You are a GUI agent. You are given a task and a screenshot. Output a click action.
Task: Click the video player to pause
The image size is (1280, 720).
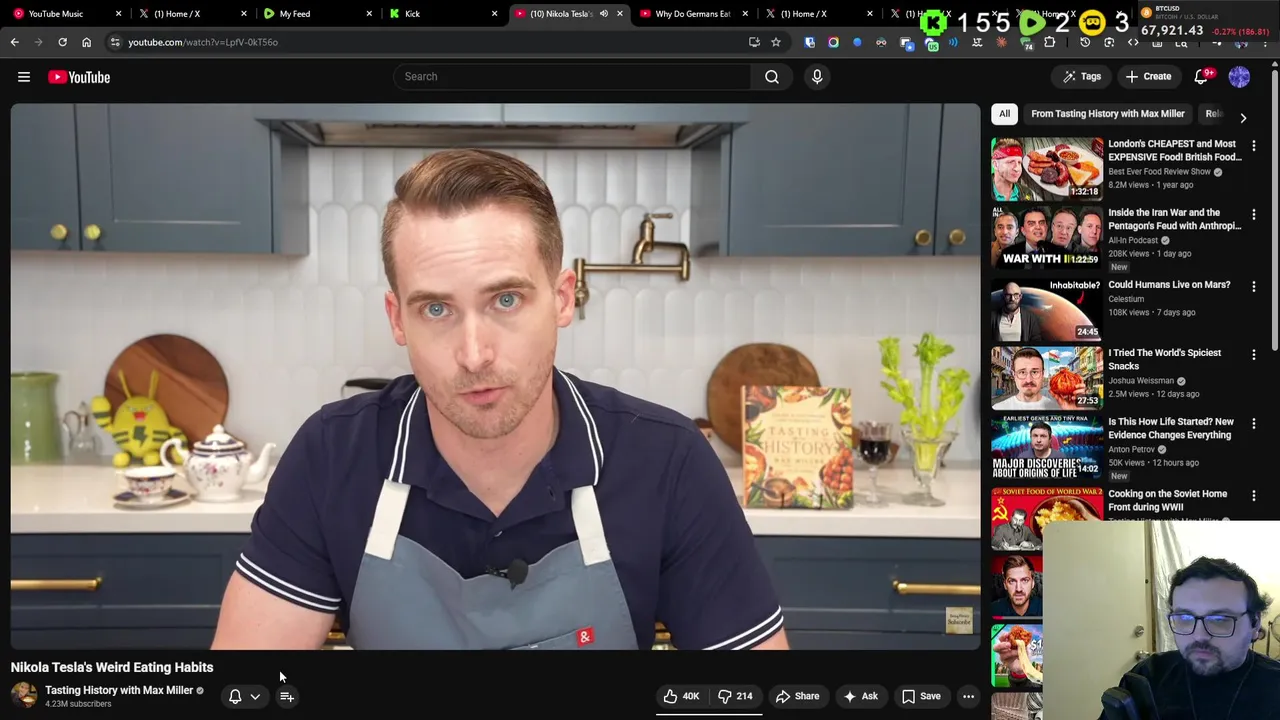[495, 376]
